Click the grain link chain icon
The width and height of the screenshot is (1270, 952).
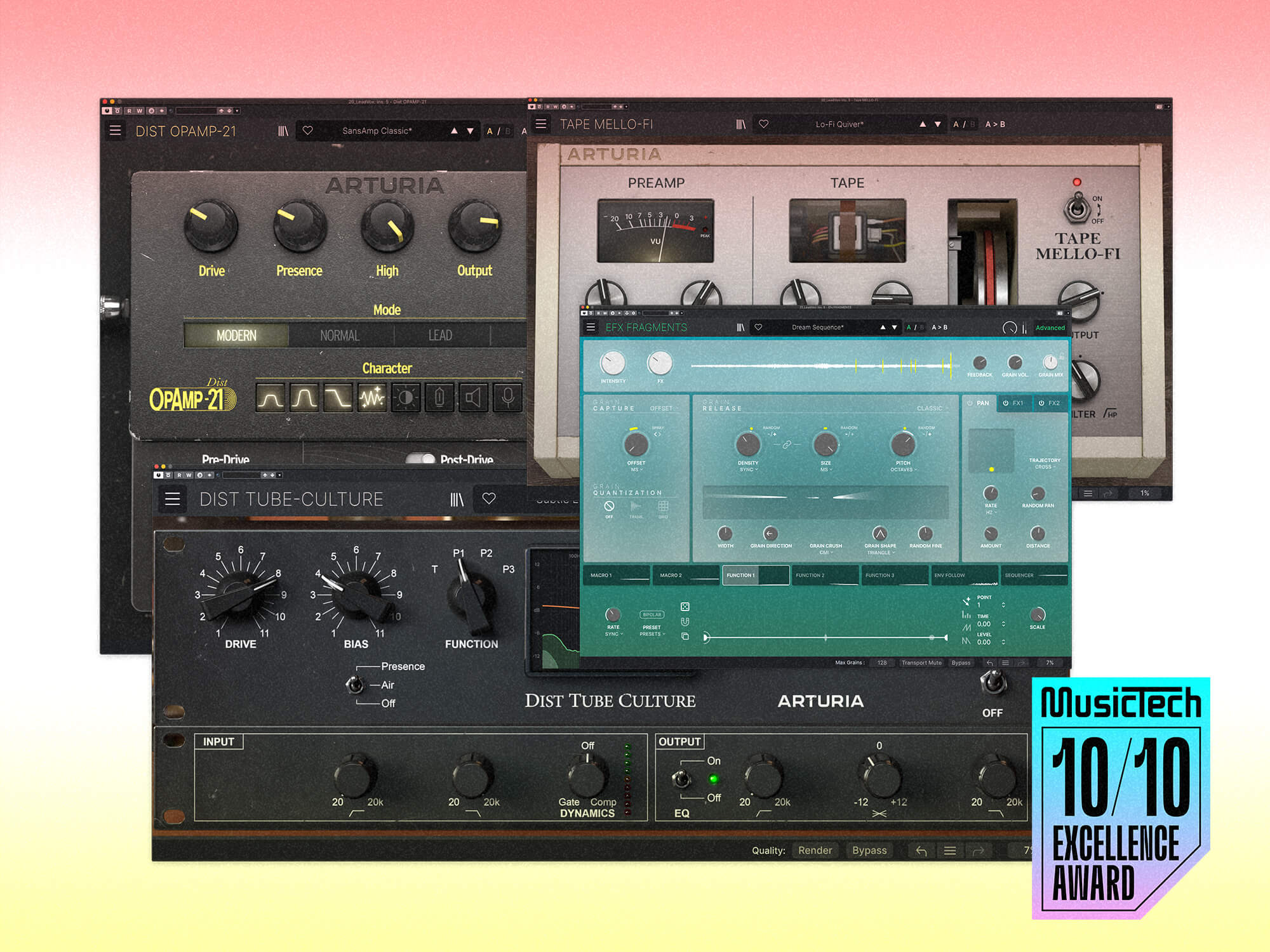(x=787, y=445)
